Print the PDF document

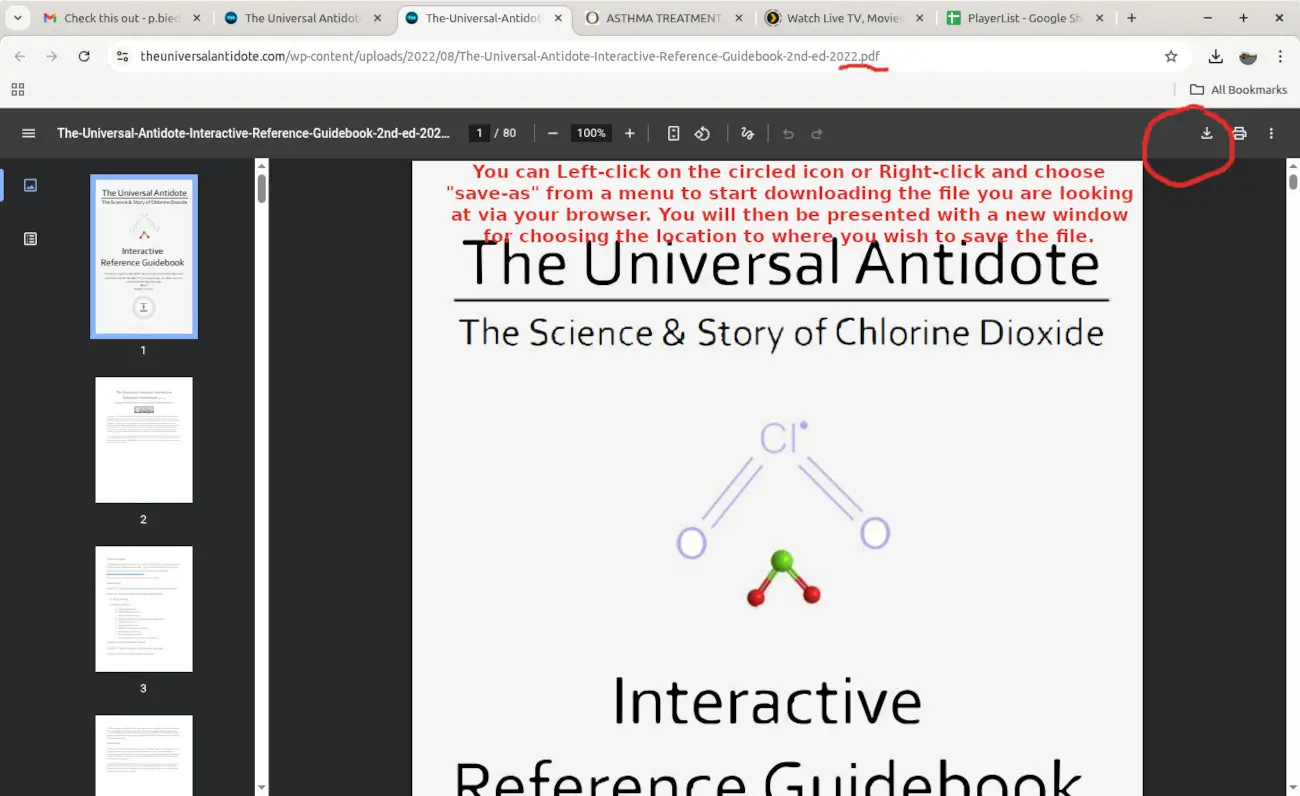tap(1239, 133)
